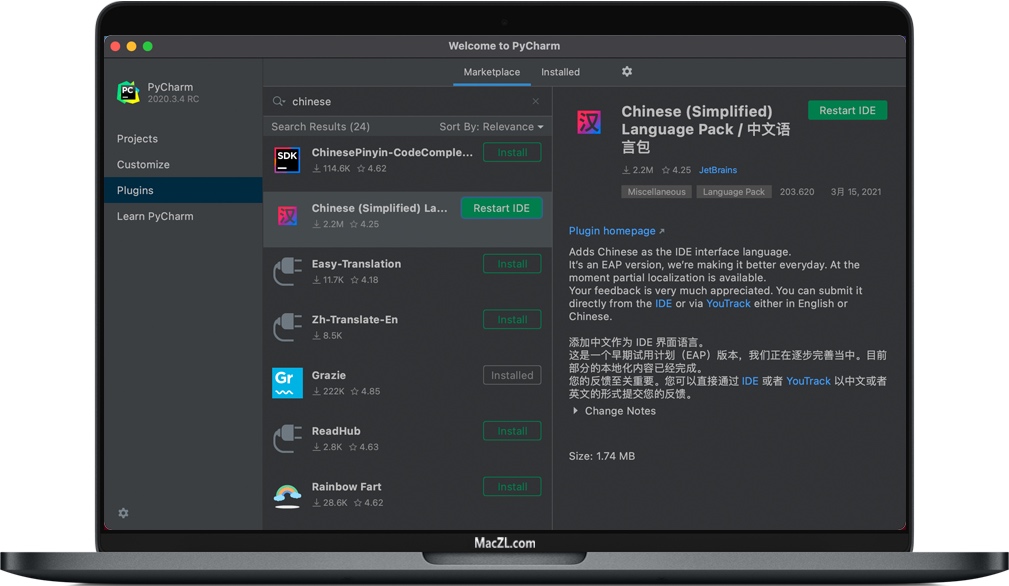Click the Zh-Translate-En plug icon

point(287,327)
